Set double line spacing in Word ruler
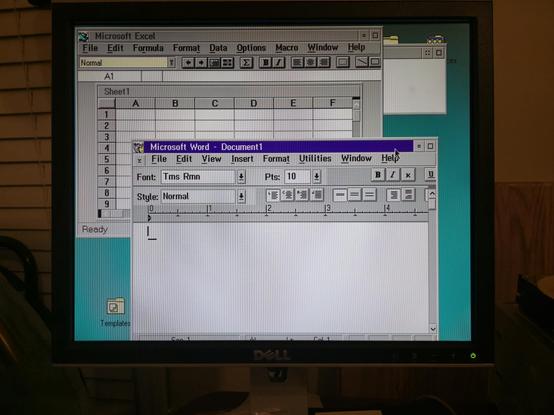 tap(369, 195)
